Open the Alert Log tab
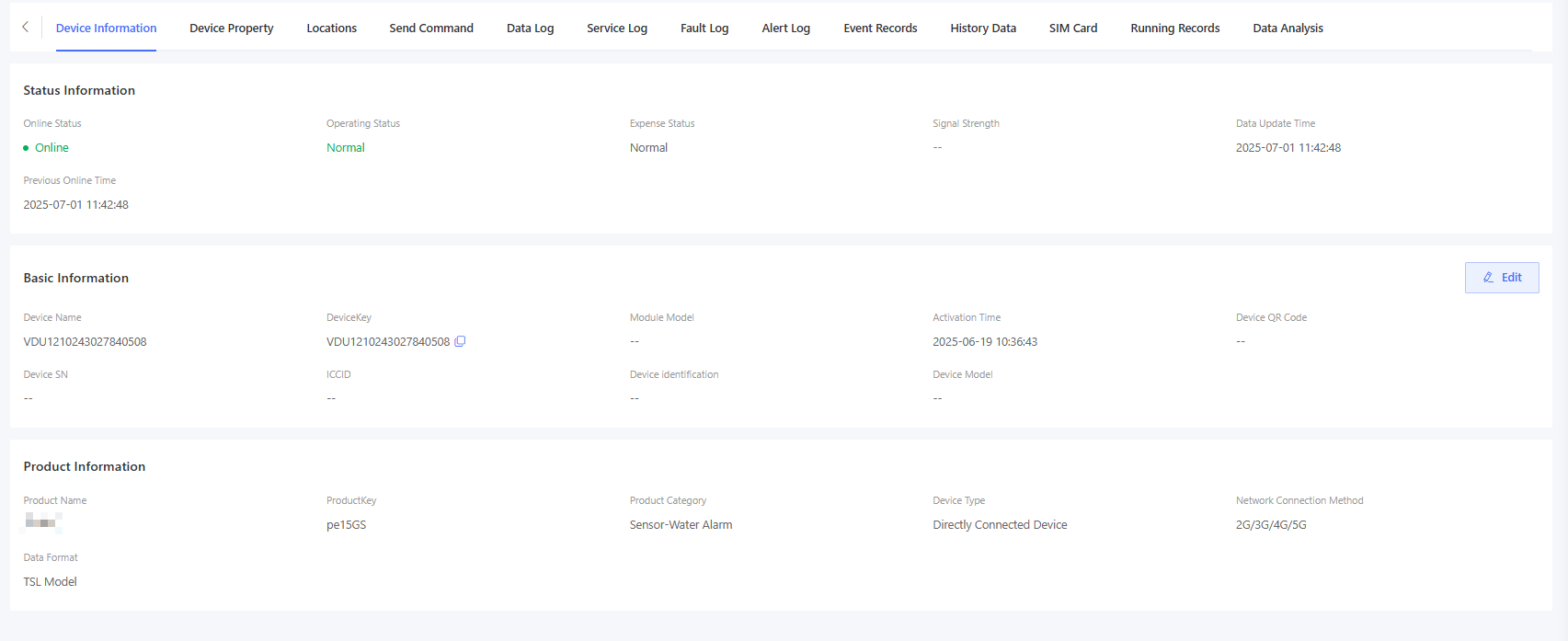Screen dimensions: 1568x641 [785, 29]
